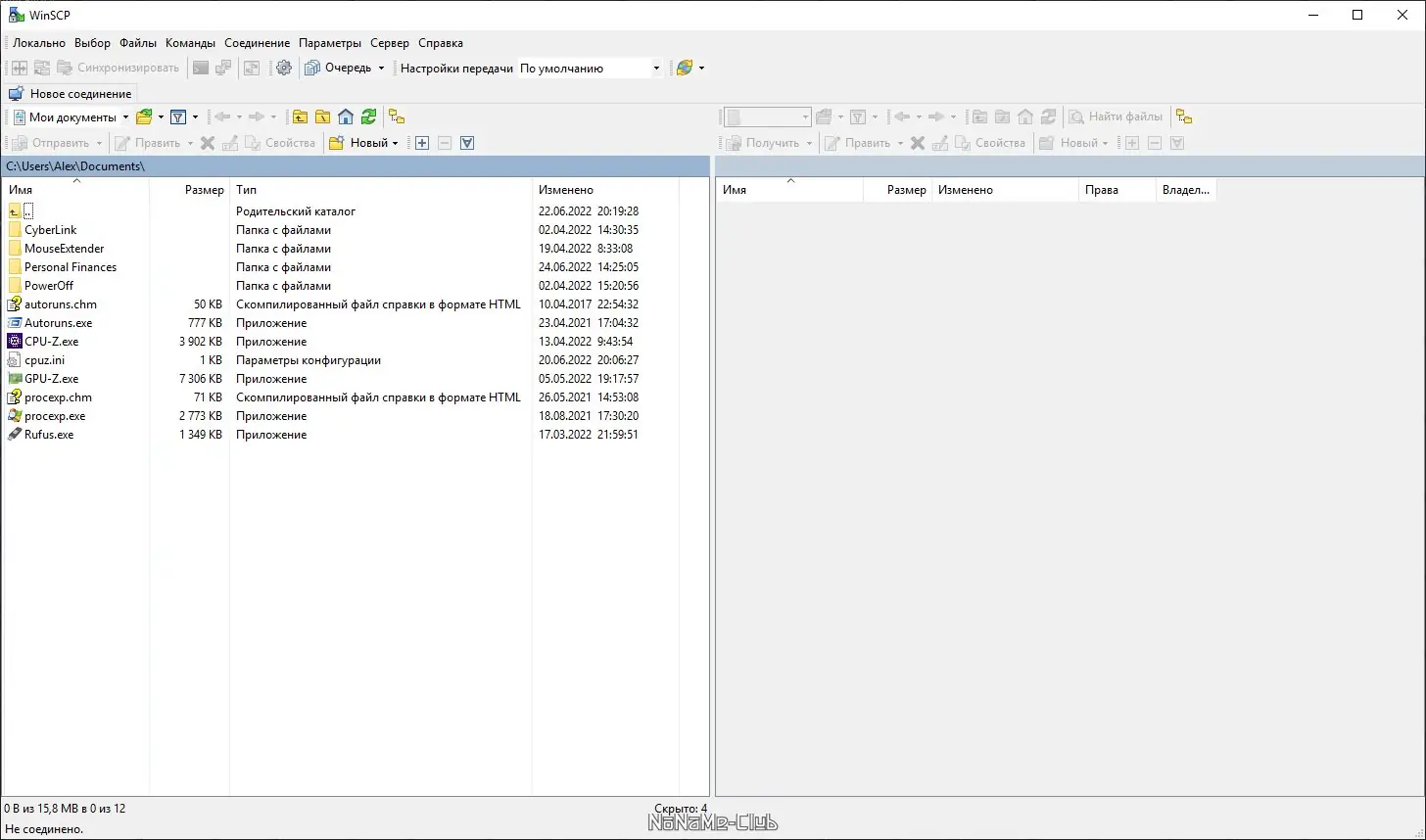Click the remote panel Права column header
The height and width of the screenshot is (840, 1426).
coord(1117,190)
